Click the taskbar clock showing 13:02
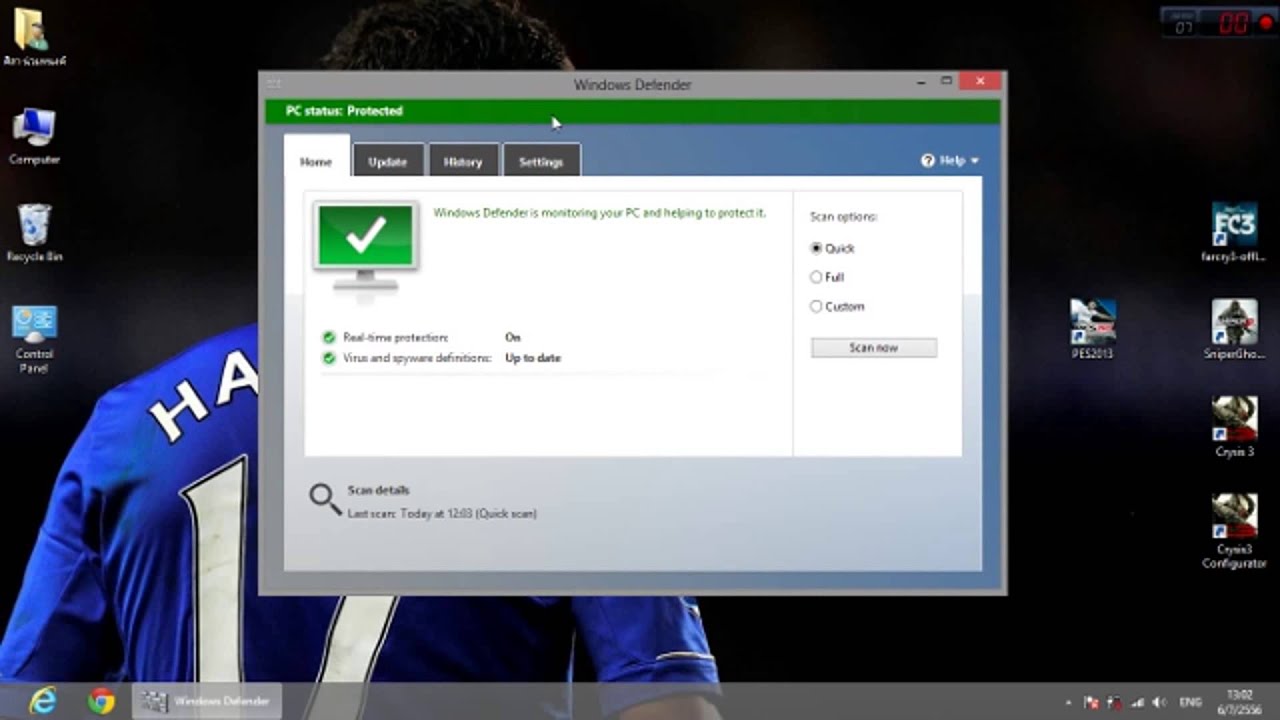Viewport: 1280px width, 720px height. click(1240, 701)
